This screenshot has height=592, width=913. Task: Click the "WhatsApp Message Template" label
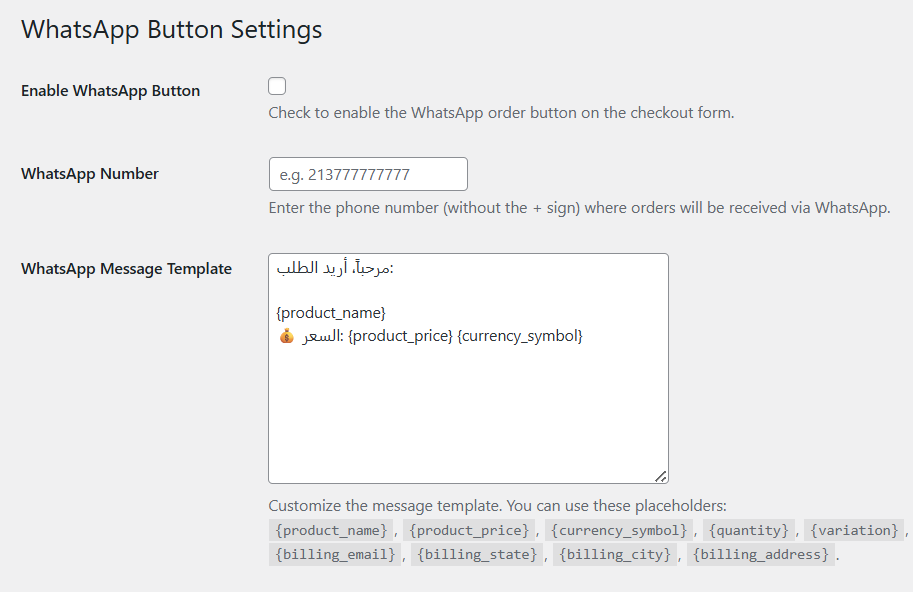126,269
